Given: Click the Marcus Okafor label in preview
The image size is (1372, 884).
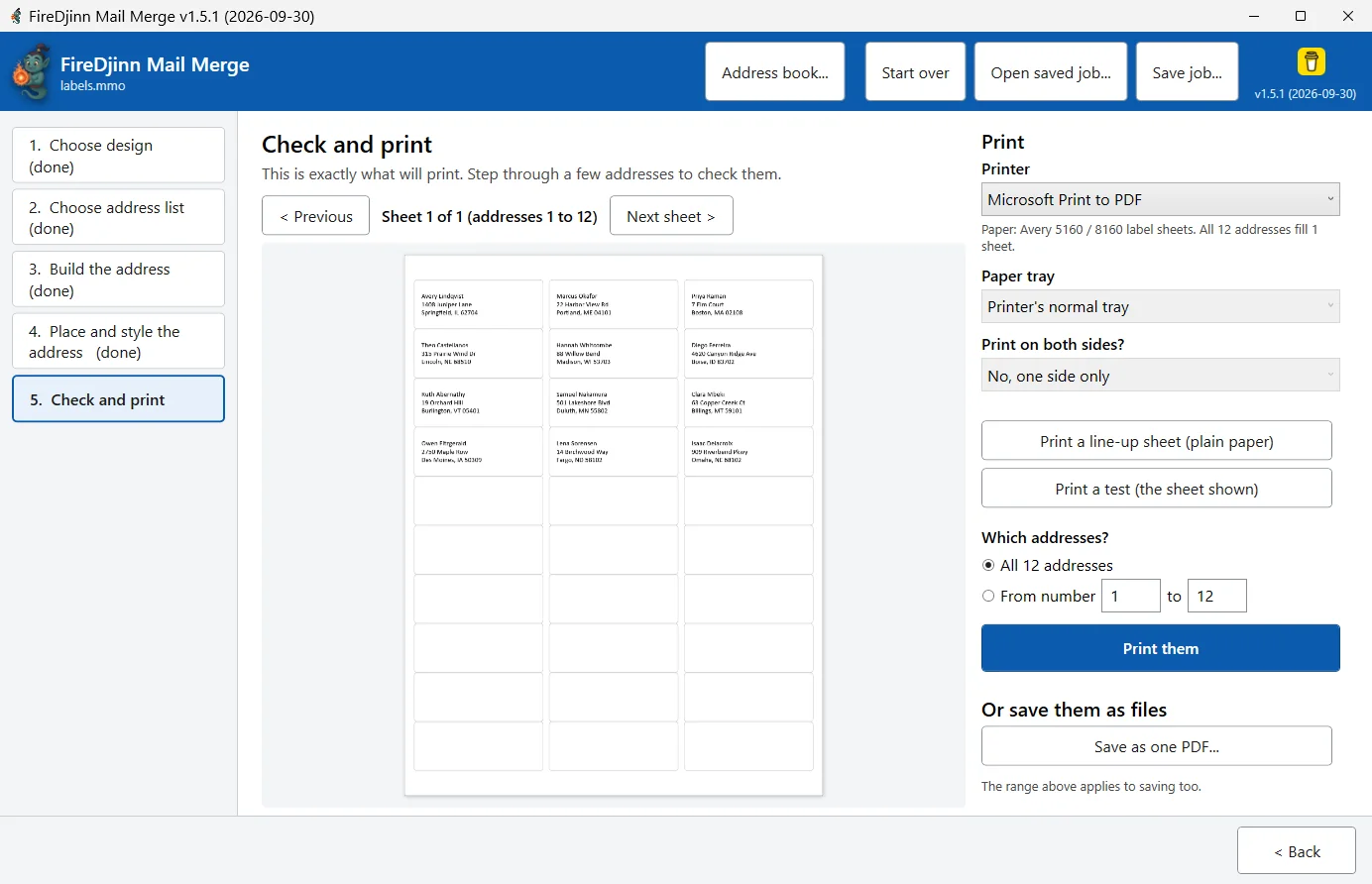Looking at the screenshot, I should coord(614,304).
